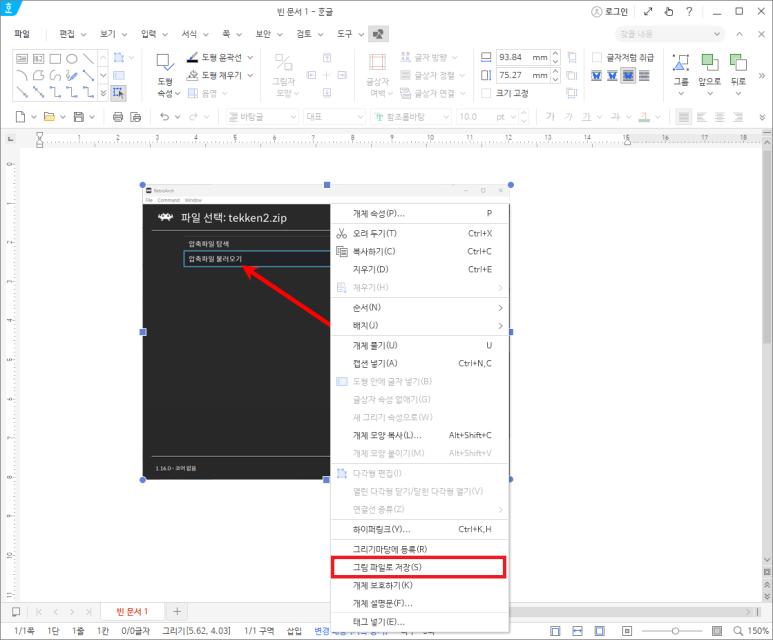This screenshot has height=640, width=773.
Task: Enable the 크기 고정 checkbox
Action: 486,93
